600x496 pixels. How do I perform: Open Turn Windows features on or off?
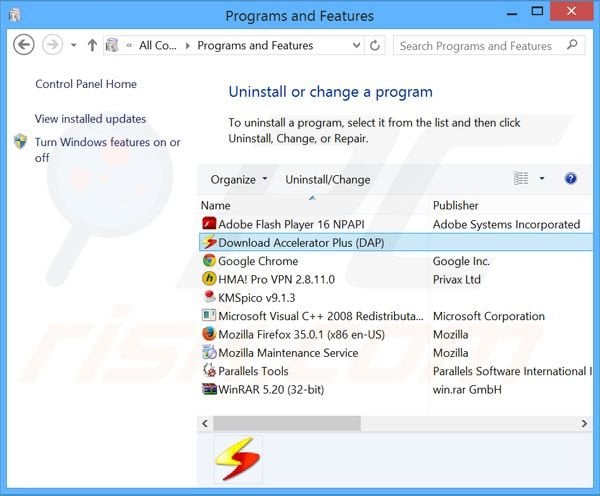point(108,150)
